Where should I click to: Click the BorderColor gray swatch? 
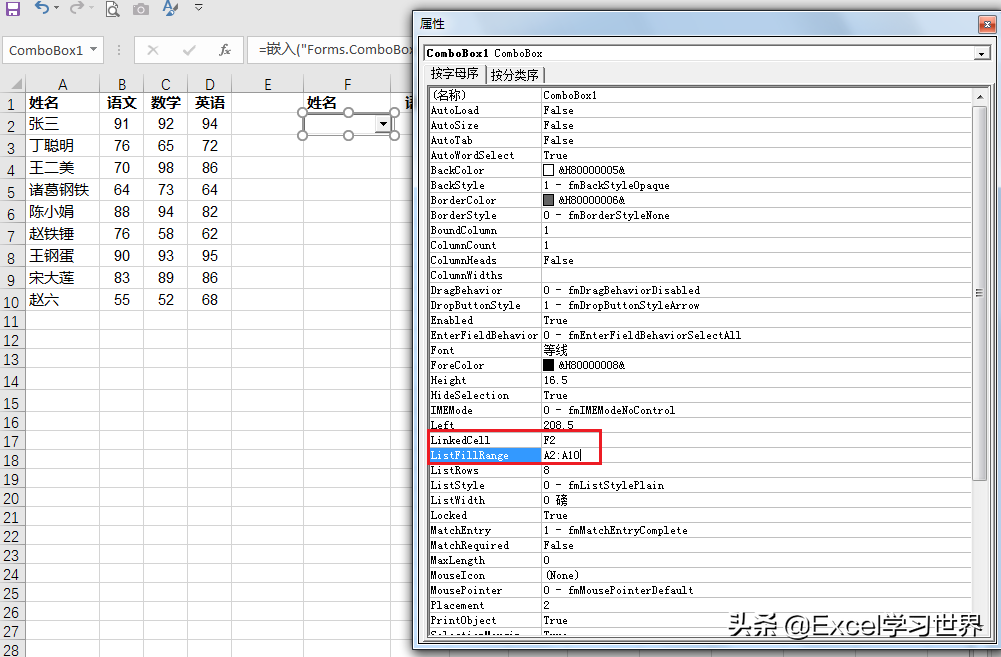(548, 200)
